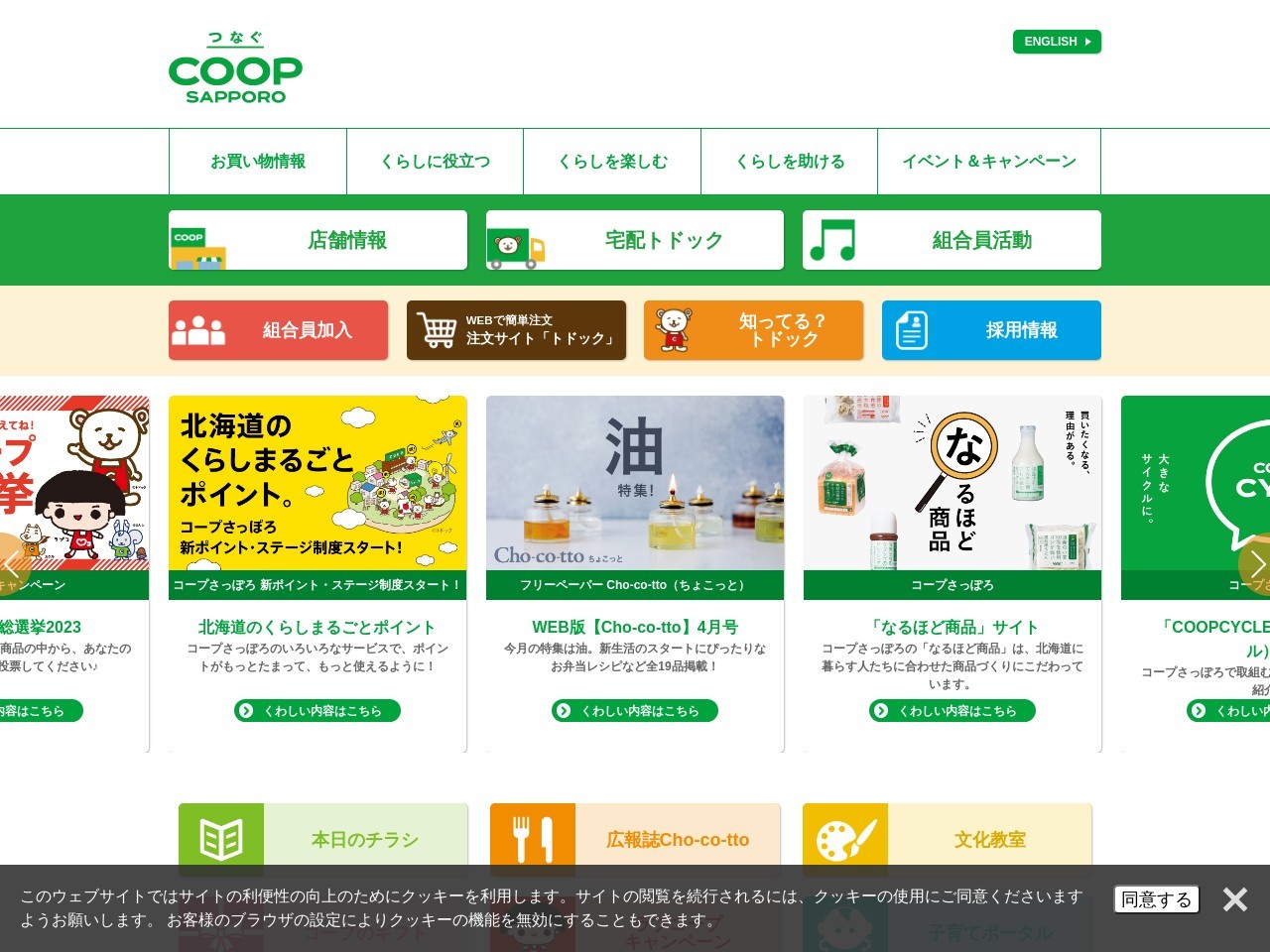Open the くらしを楽しむ menu

612,162
